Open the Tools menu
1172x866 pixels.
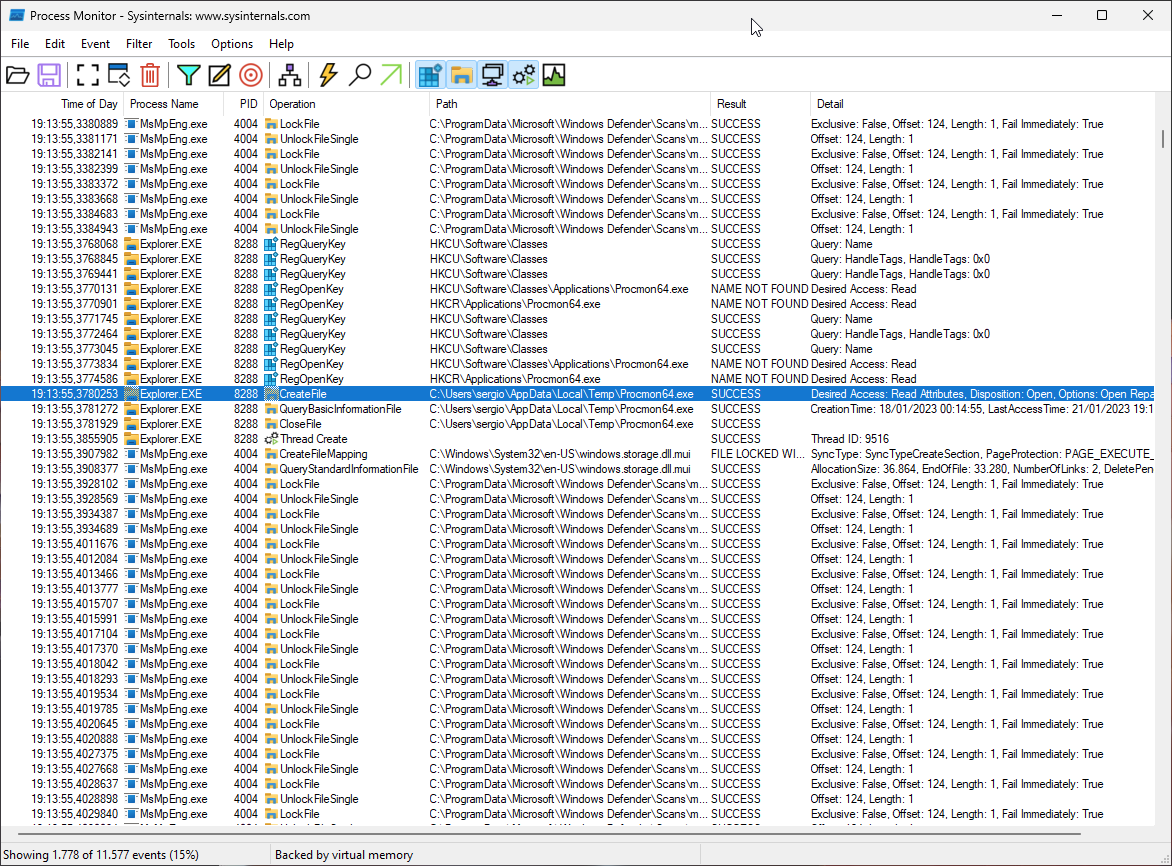click(x=181, y=44)
